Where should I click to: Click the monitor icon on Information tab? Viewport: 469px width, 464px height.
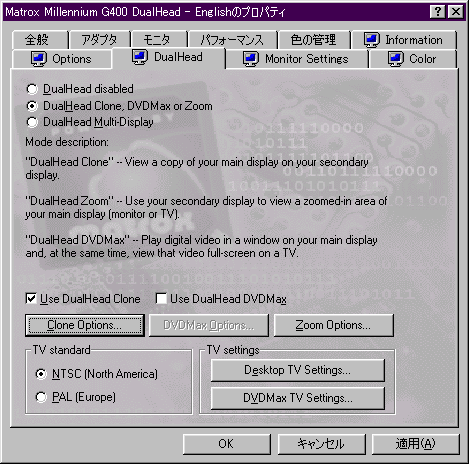[x=372, y=40]
